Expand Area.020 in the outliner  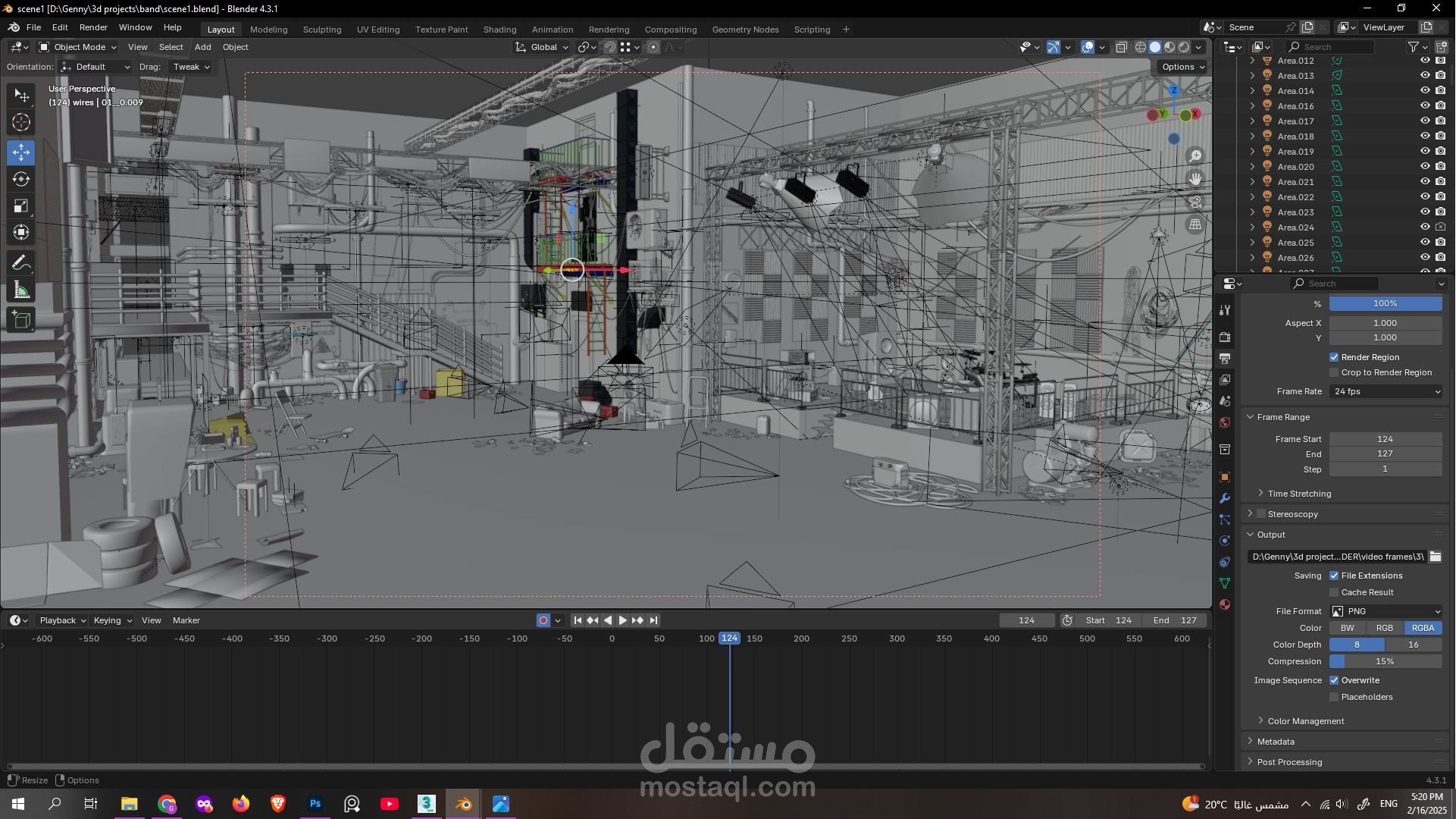point(1252,167)
